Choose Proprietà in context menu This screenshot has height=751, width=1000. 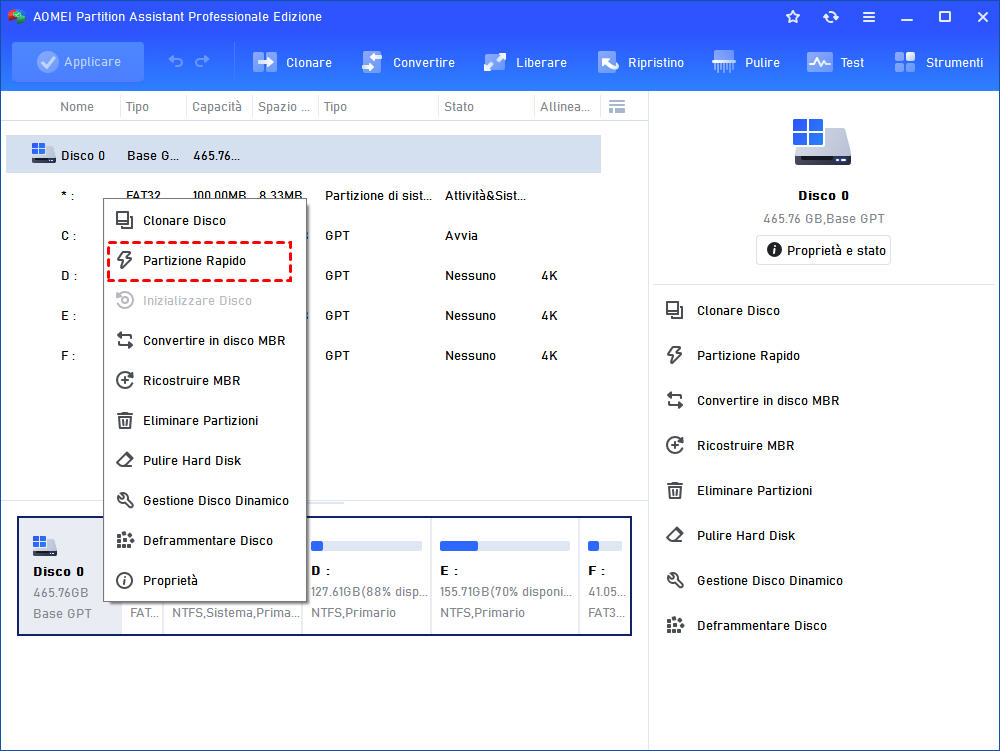[x=205, y=581]
